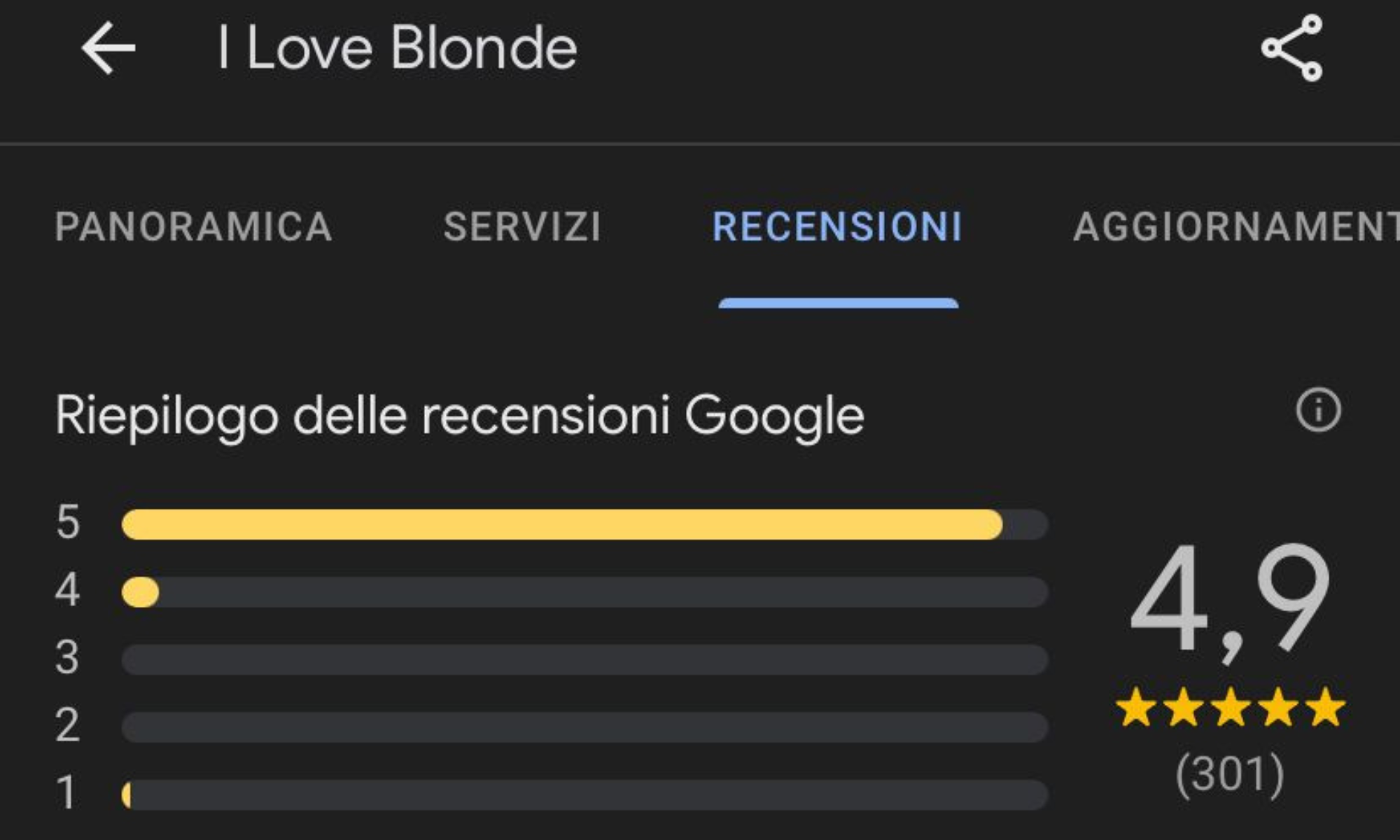Switch to the Panoramica tab
The image size is (1400, 840).
click(193, 227)
